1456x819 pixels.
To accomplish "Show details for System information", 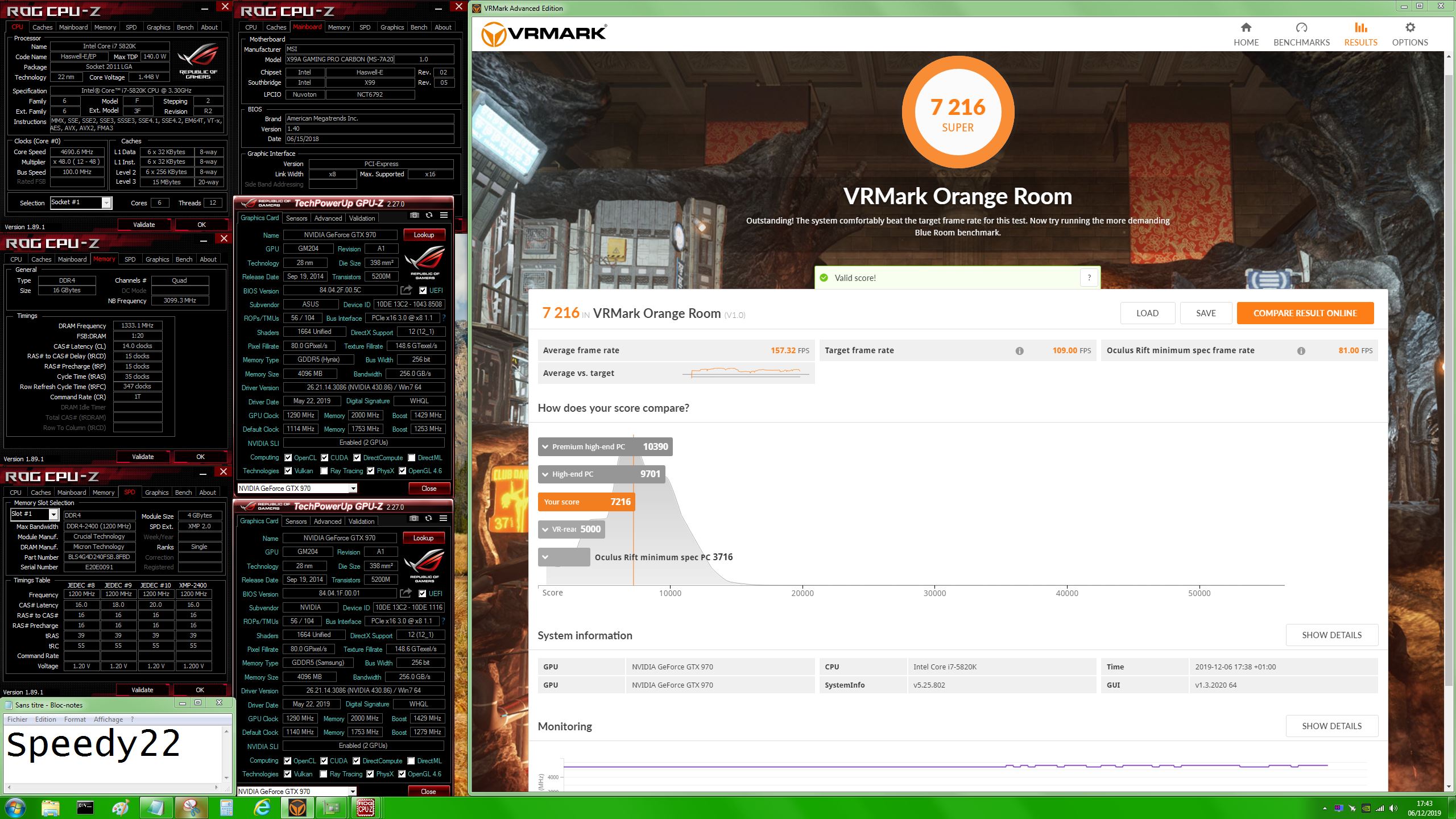I will click(x=1331, y=635).
